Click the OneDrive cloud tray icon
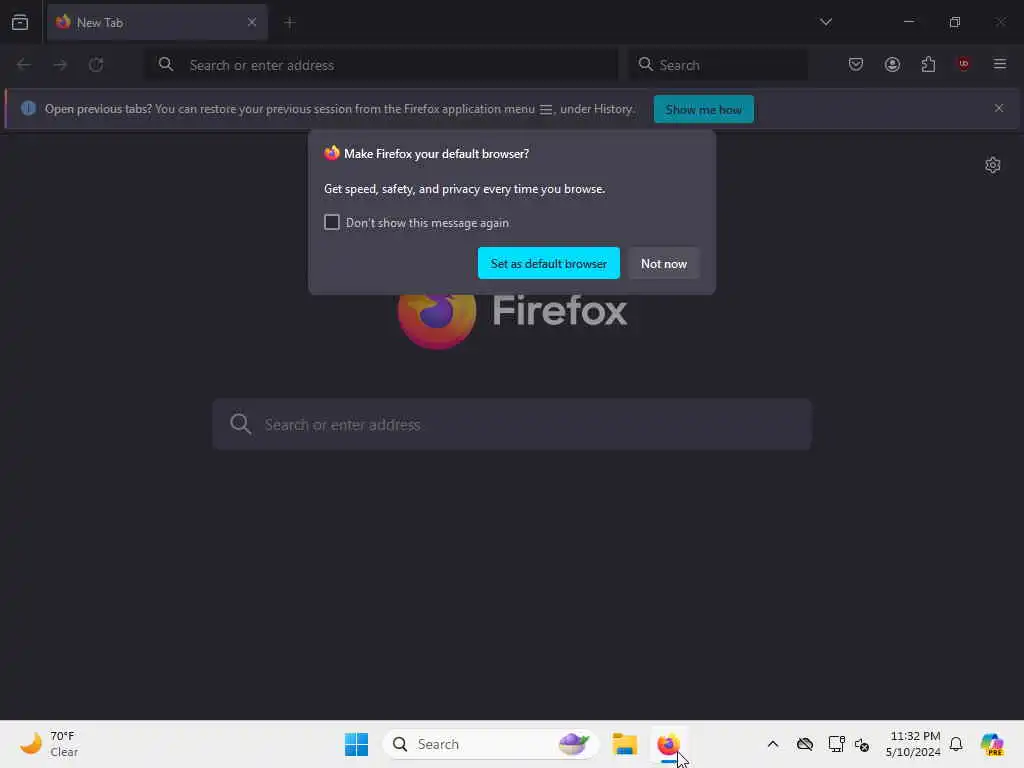Screen dimensions: 1024x768 [805, 744]
